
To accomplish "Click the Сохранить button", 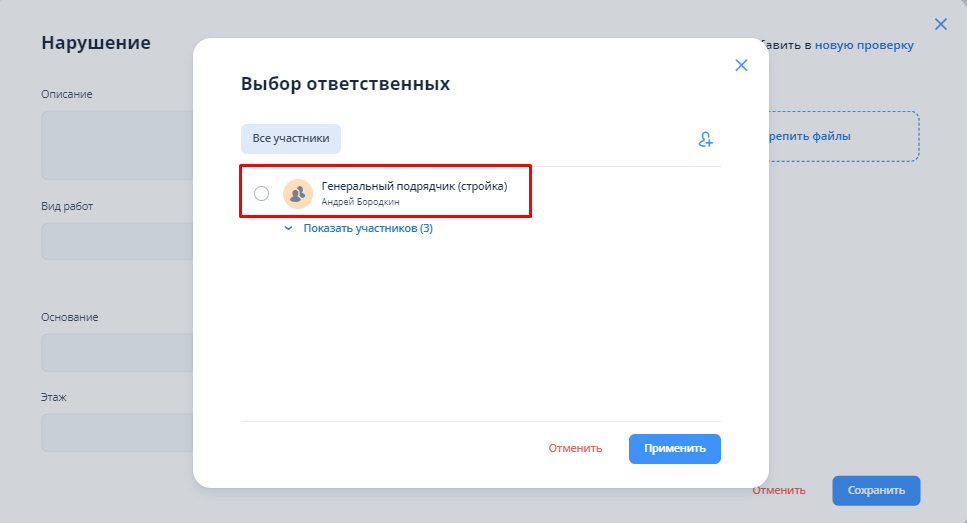I will click(x=876, y=490).
